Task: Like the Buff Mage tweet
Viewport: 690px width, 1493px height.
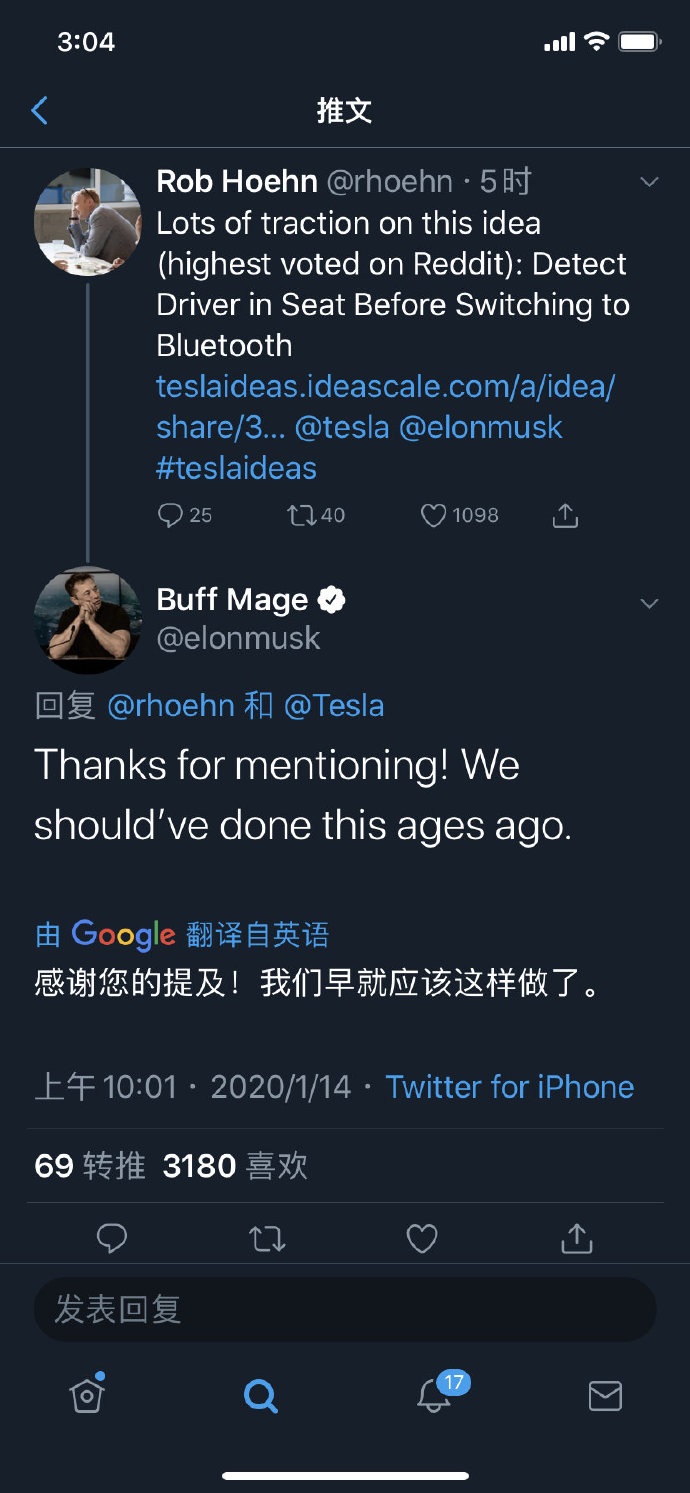Action: coord(422,1239)
